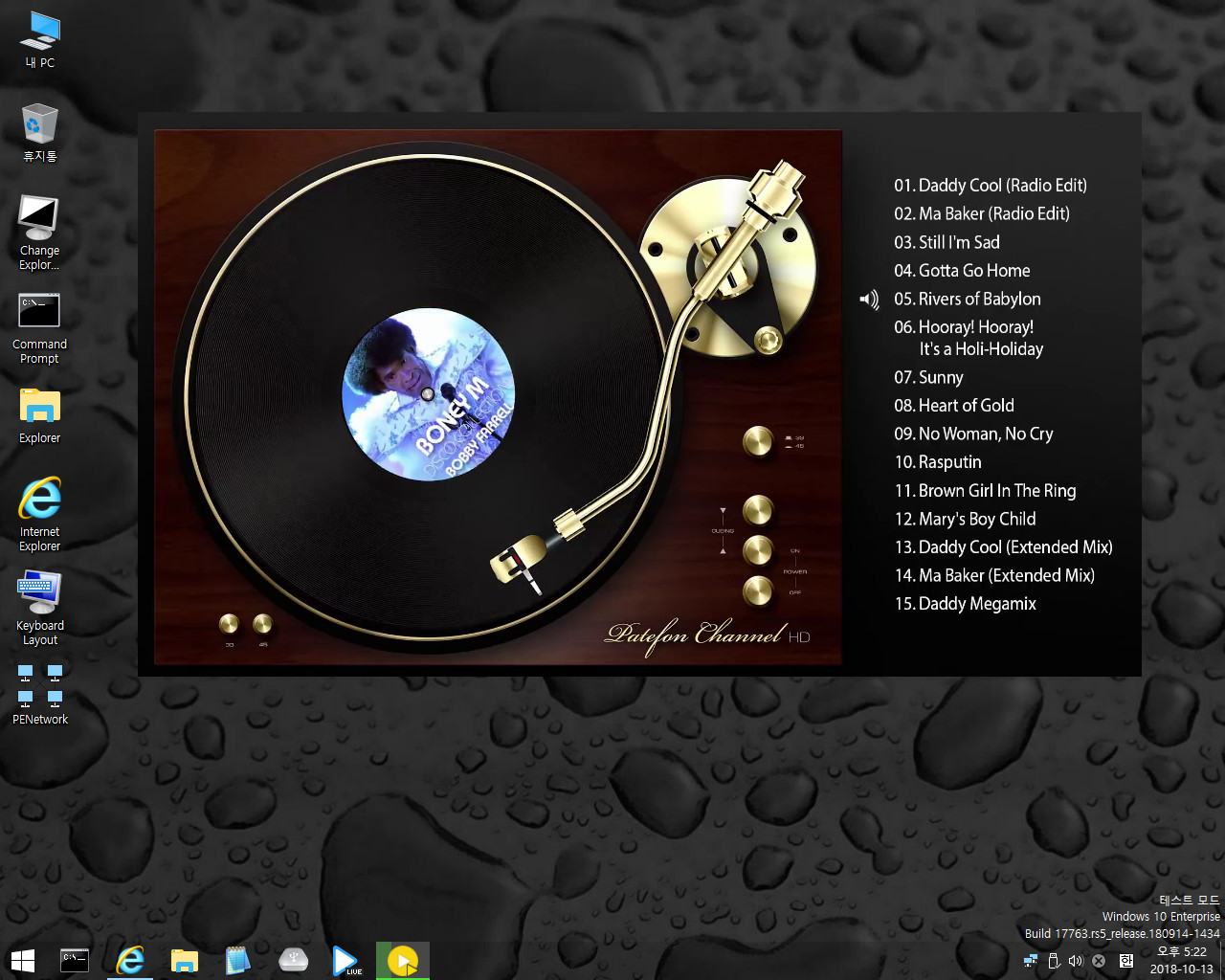The image size is (1225, 980).
Task: Click the small 33 knob below the record
Action: (229, 625)
